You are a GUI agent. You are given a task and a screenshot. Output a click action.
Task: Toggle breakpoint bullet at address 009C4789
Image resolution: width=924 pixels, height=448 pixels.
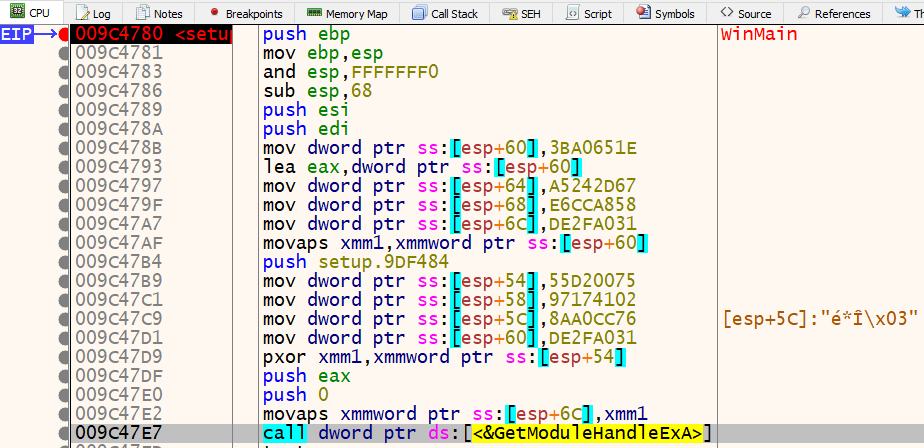tap(64, 110)
